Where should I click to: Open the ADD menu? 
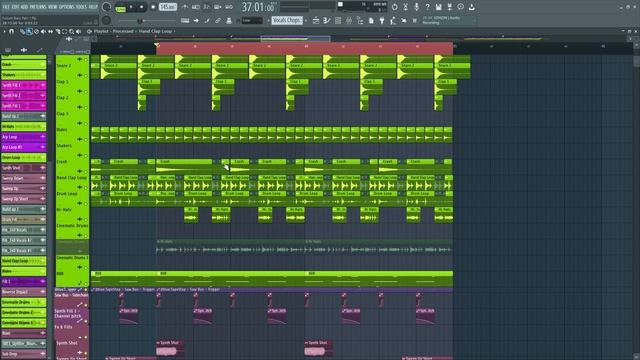[24, 7]
